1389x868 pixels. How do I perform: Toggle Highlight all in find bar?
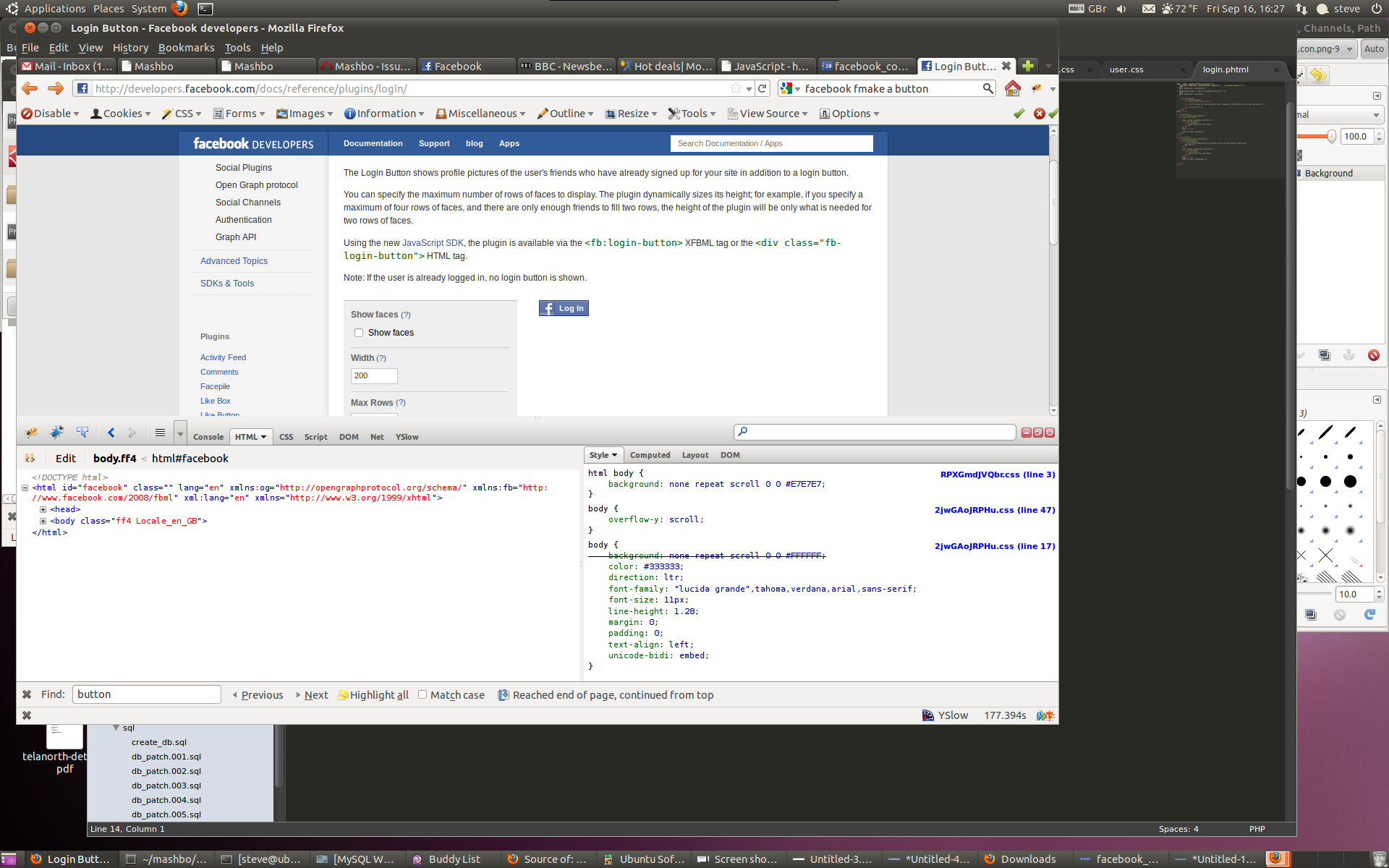(373, 695)
